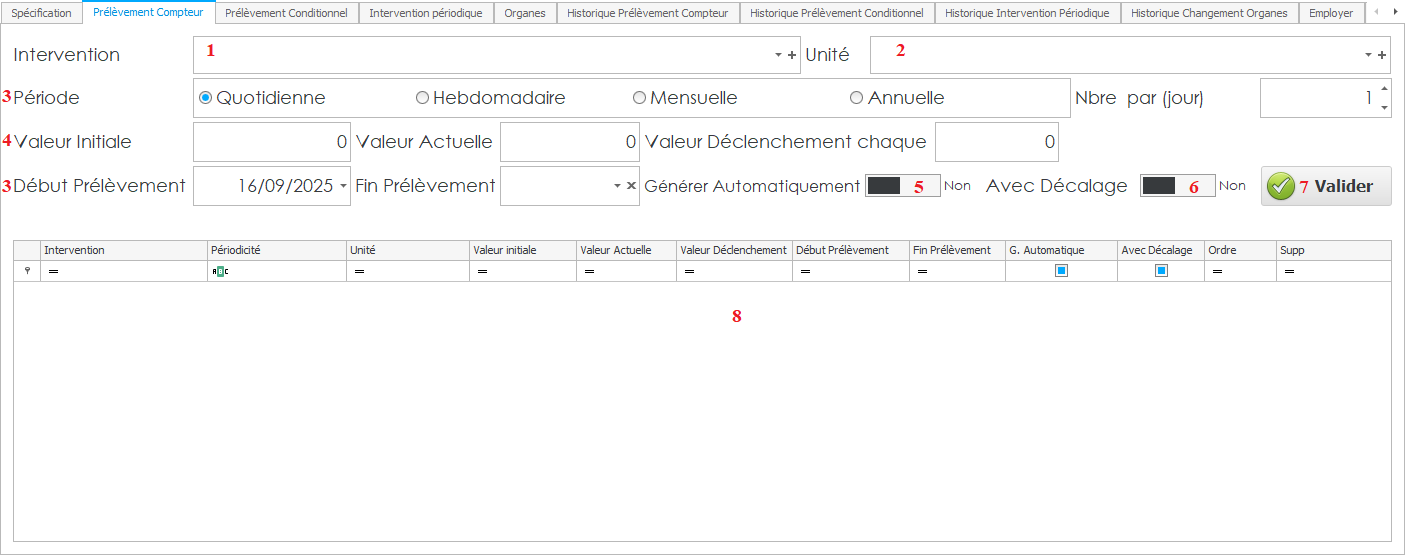Screen dimensions: 1405x555
Task: Toggle the Générer Automatiquement switch
Action: 902,186
